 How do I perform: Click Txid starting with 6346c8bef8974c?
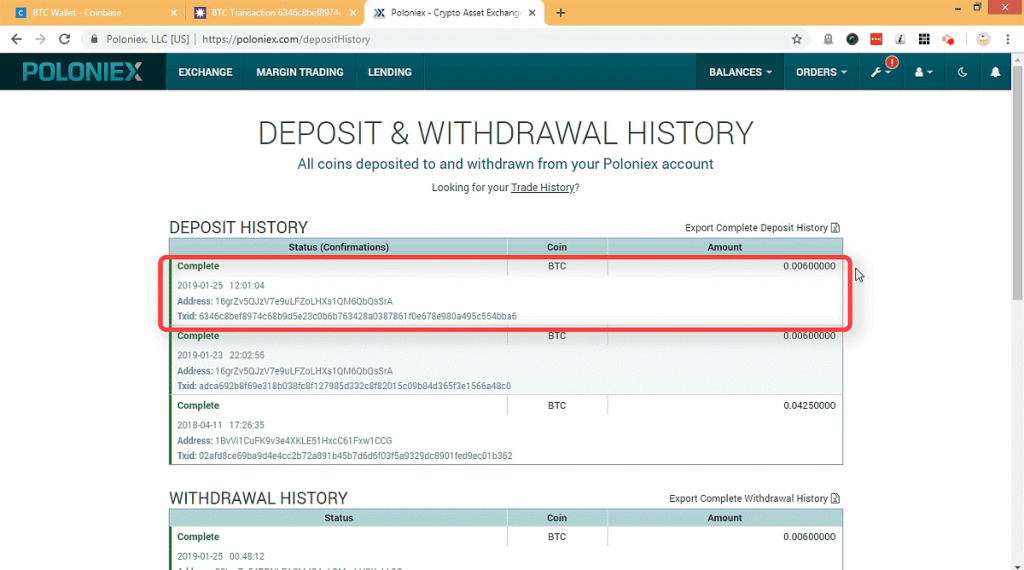click(357, 316)
